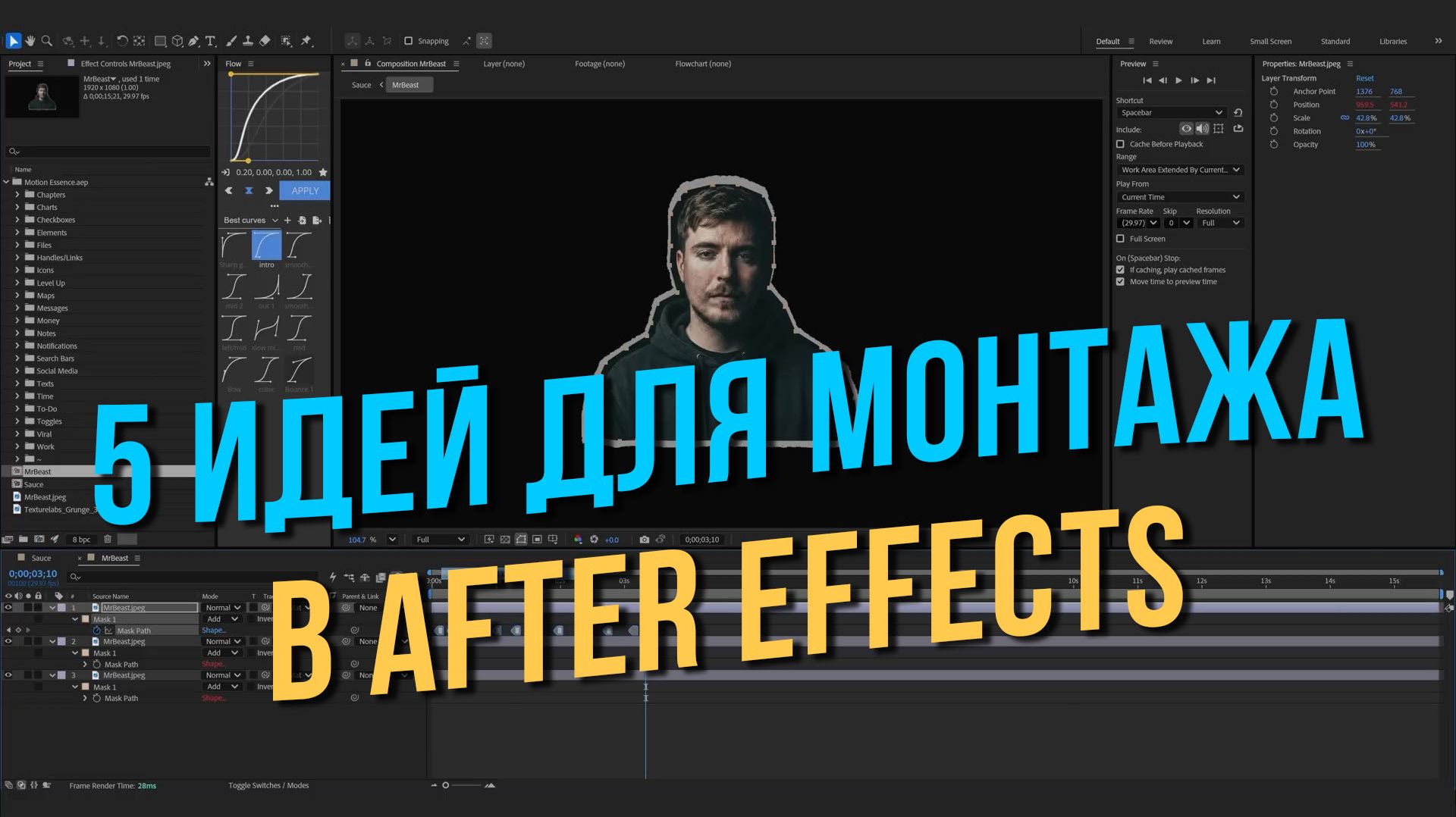Click the Project panel search field
This screenshot has width=1456, height=817.
tap(108, 152)
